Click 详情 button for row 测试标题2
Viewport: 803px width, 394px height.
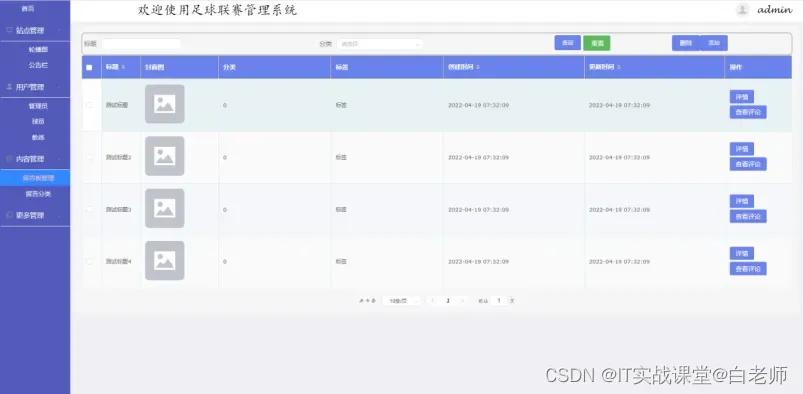[x=742, y=149]
